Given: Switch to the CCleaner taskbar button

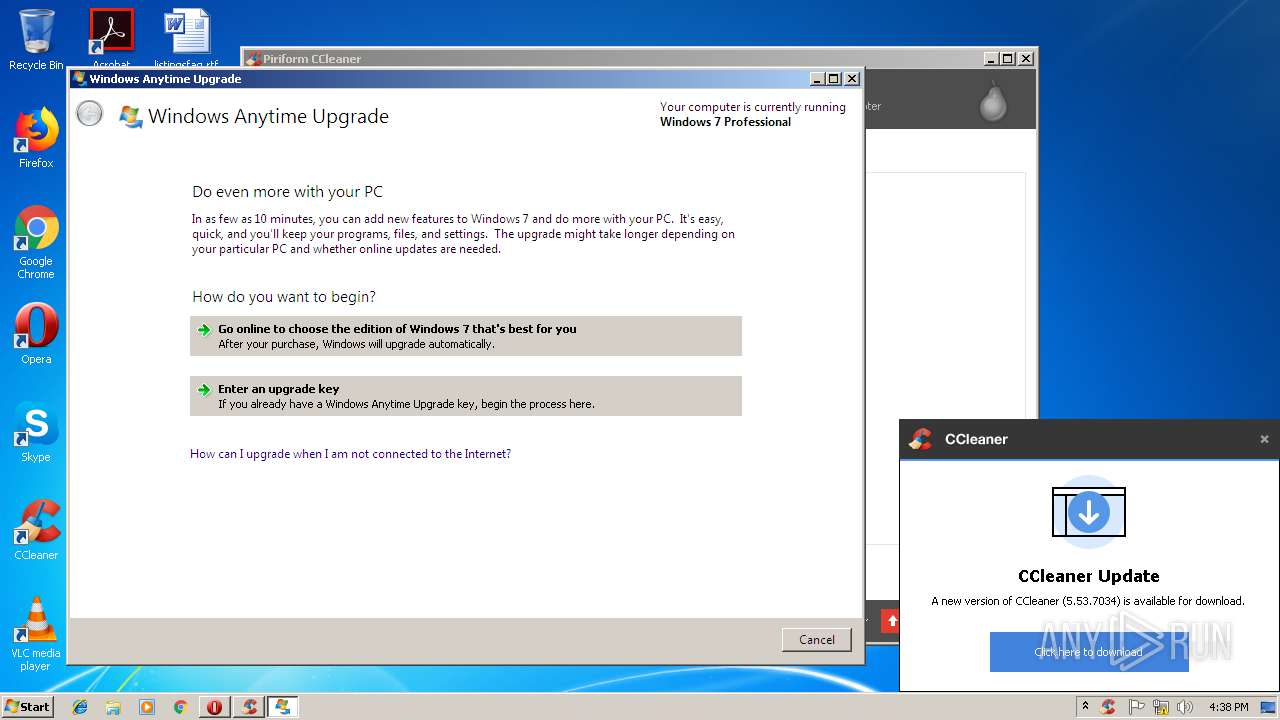Looking at the screenshot, I should (x=249, y=707).
